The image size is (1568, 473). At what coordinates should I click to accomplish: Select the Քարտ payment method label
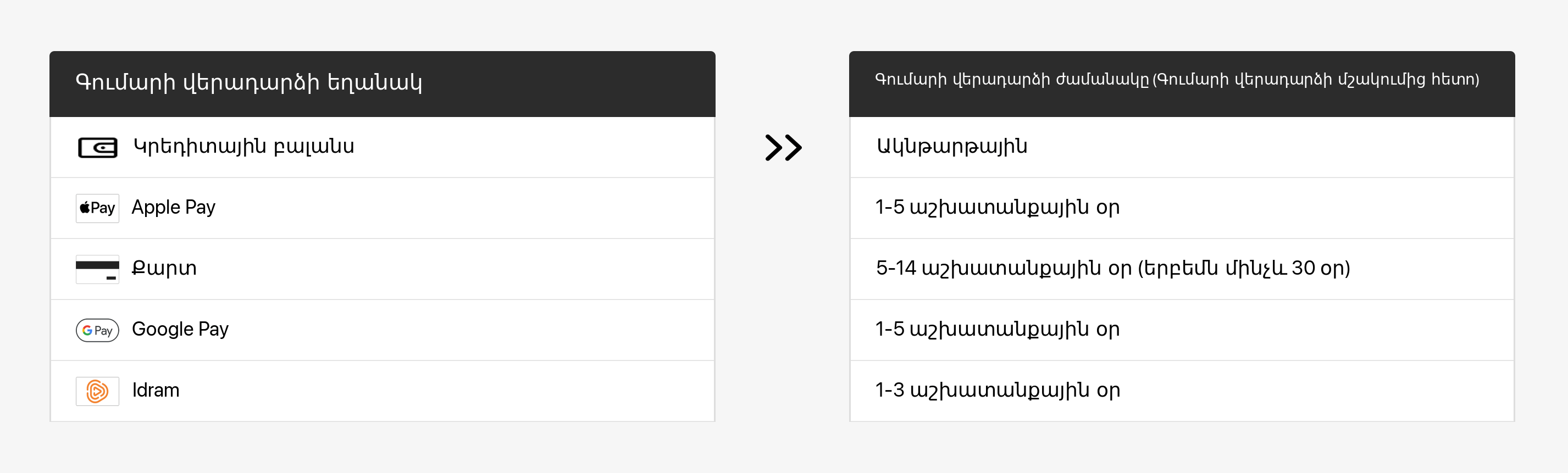click(x=164, y=269)
